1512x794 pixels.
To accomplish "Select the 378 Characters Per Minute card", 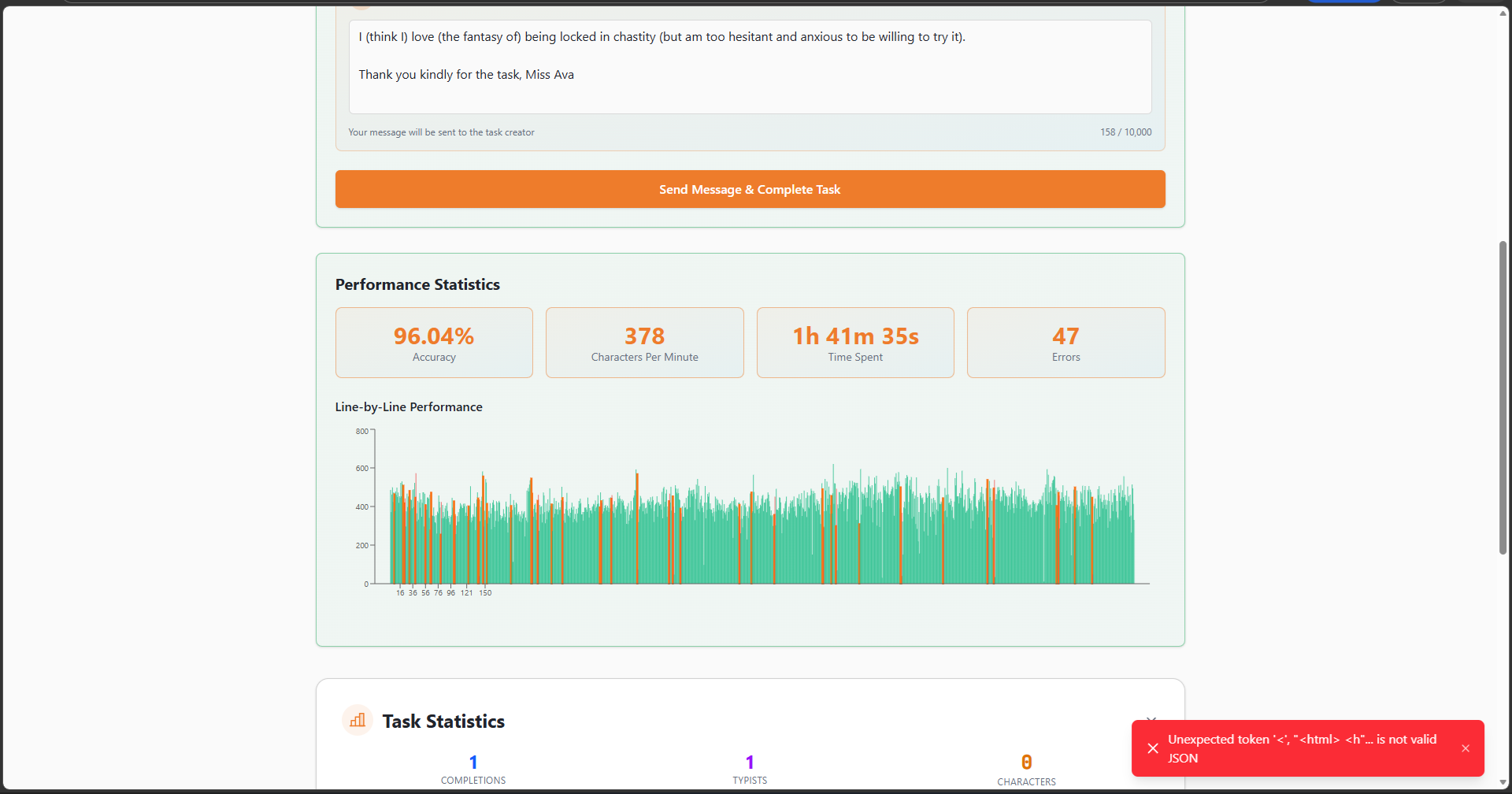I will click(x=645, y=343).
